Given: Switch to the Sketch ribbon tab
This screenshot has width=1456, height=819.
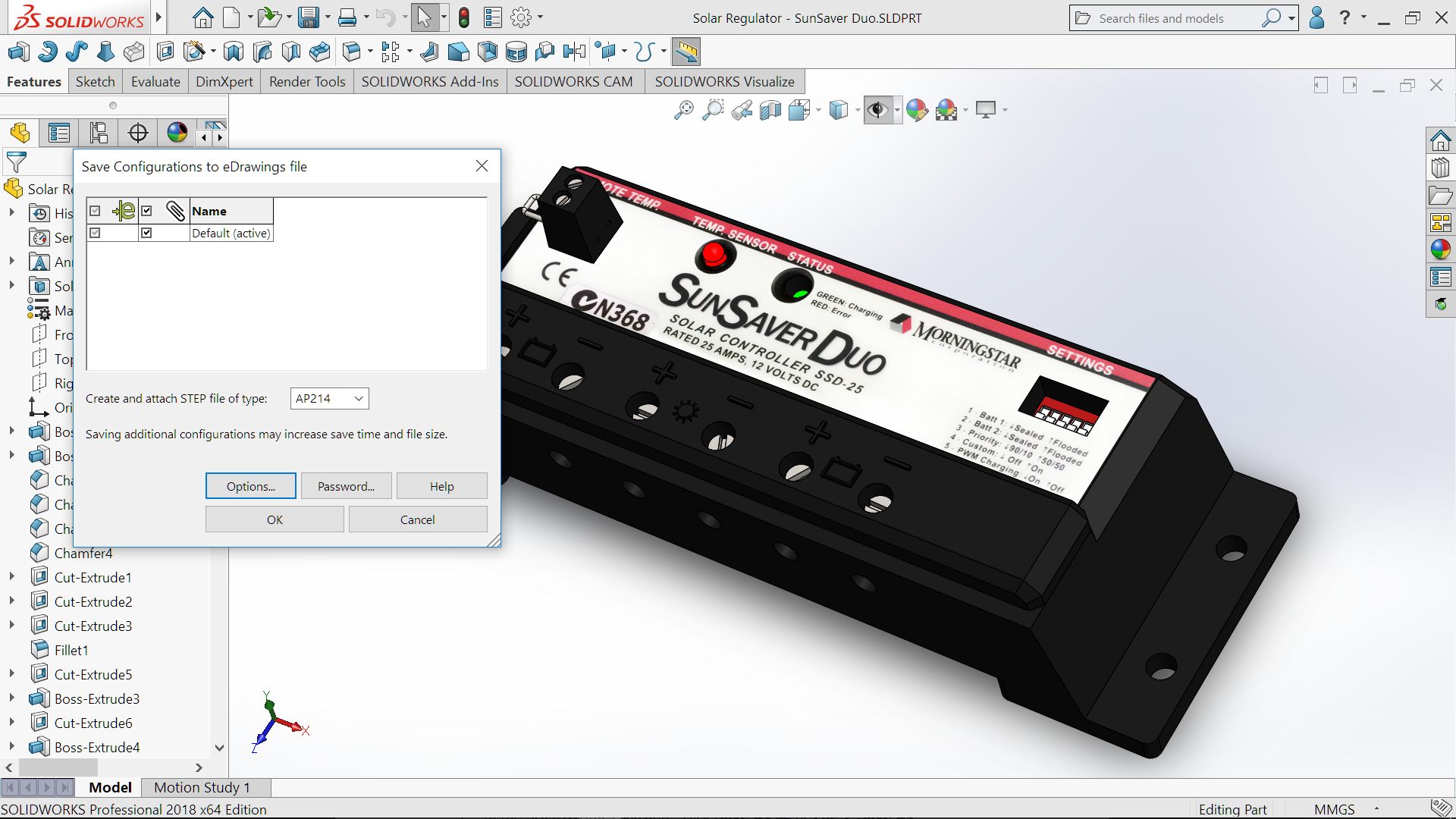Looking at the screenshot, I should click(95, 81).
